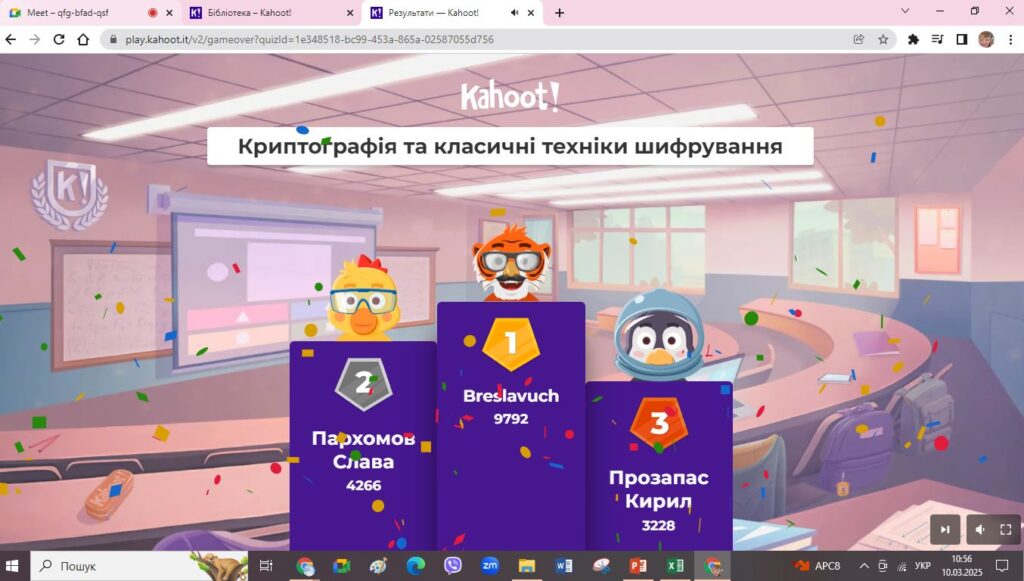Click the winning score 9792
The image size is (1024, 581).
[511, 419]
